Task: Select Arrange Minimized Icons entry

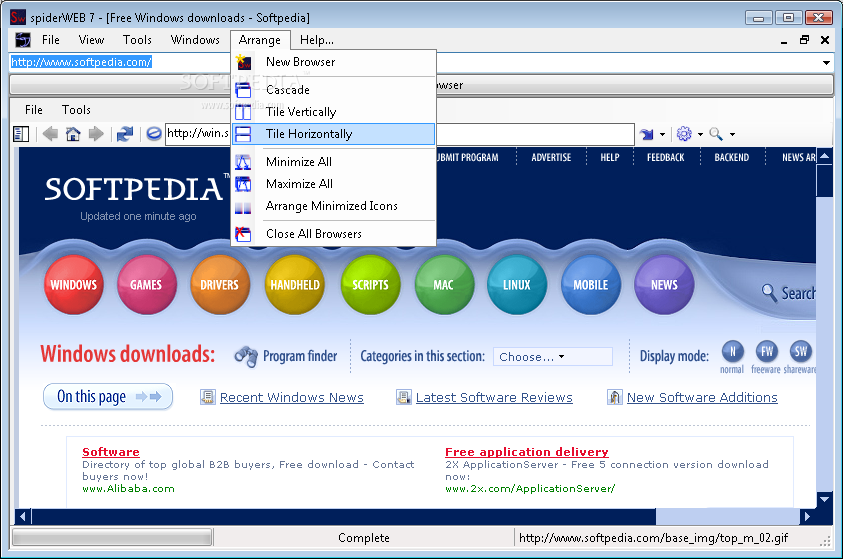Action: (x=333, y=206)
